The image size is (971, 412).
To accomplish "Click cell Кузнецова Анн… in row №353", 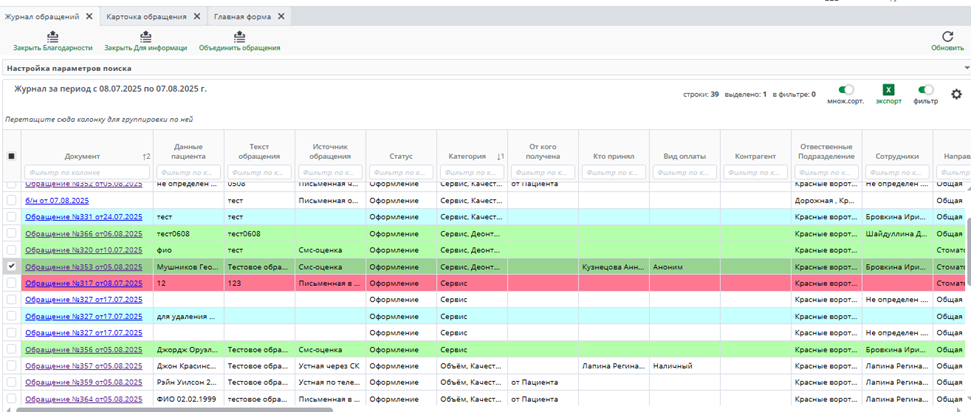I will pyautogui.click(x=614, y=266).
